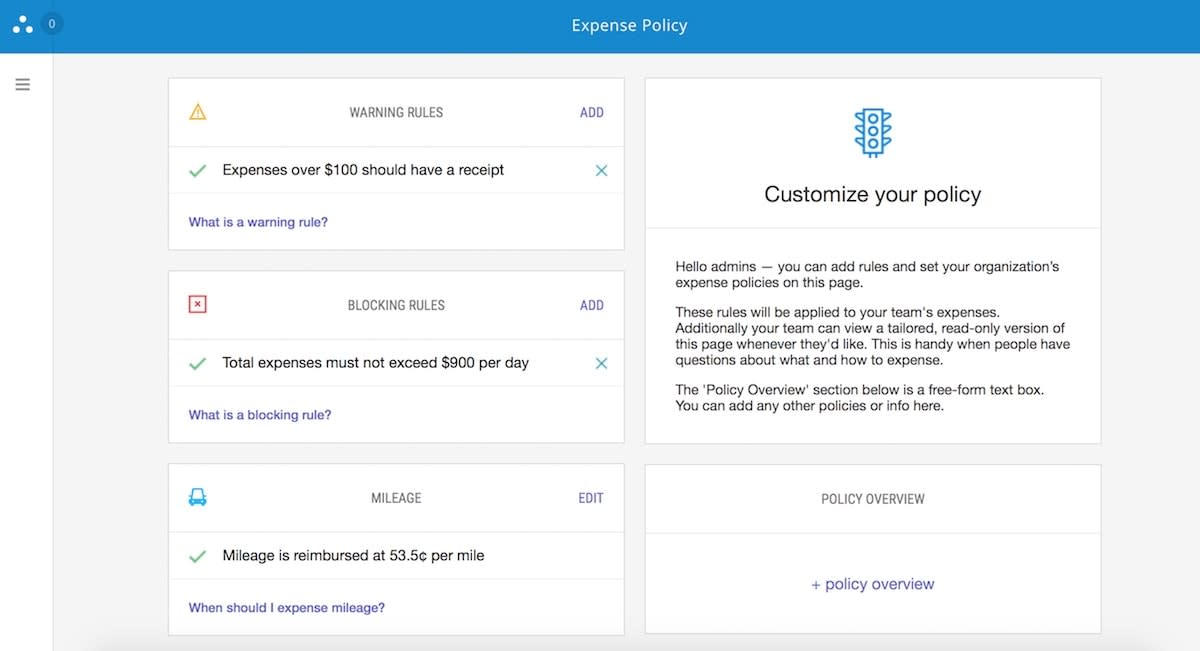Click '+ policy overview' to add text
The height and width of the screenshot is (651, 1200).
(x=873, y=584)
